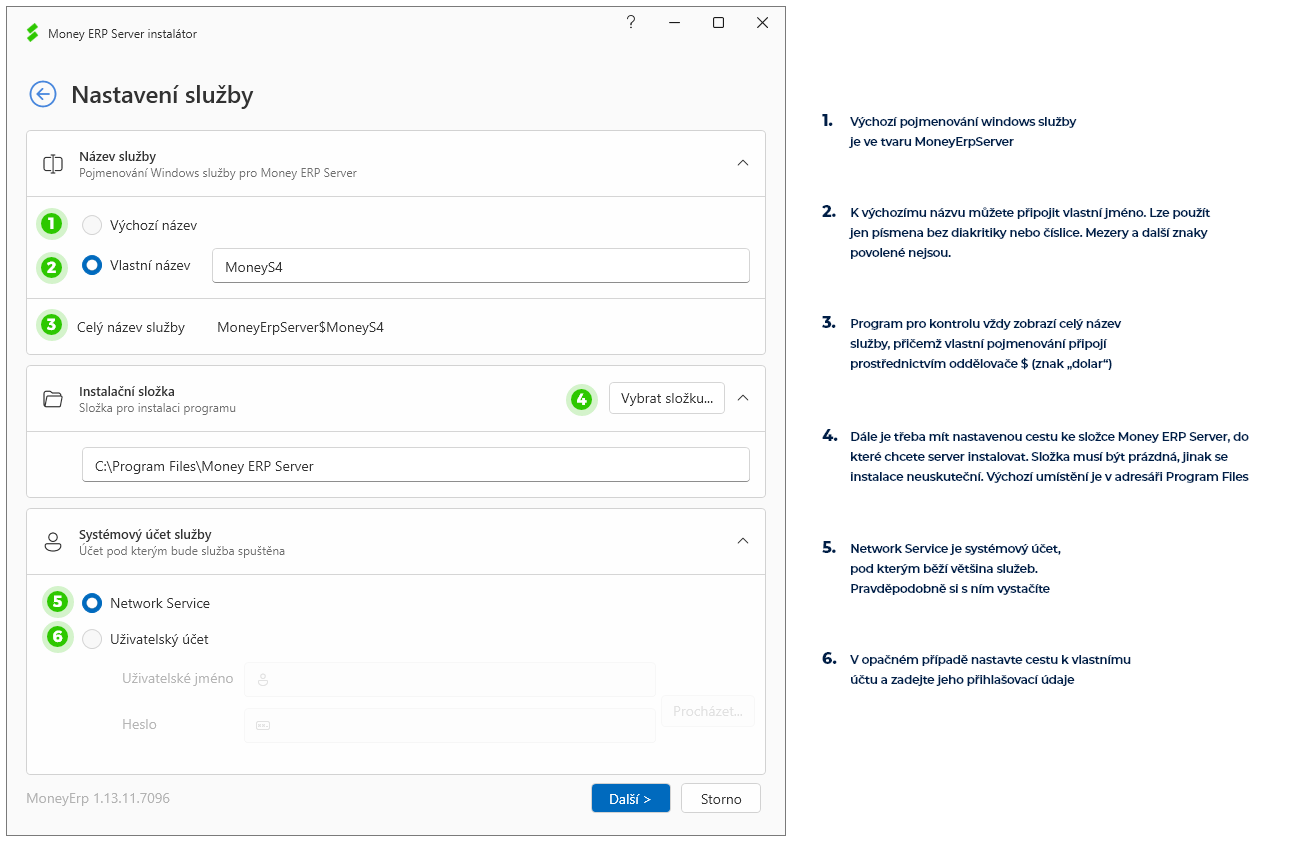Click the Heslo password field
Viewport: 1295px width, 843px height.
click(450, 725)
